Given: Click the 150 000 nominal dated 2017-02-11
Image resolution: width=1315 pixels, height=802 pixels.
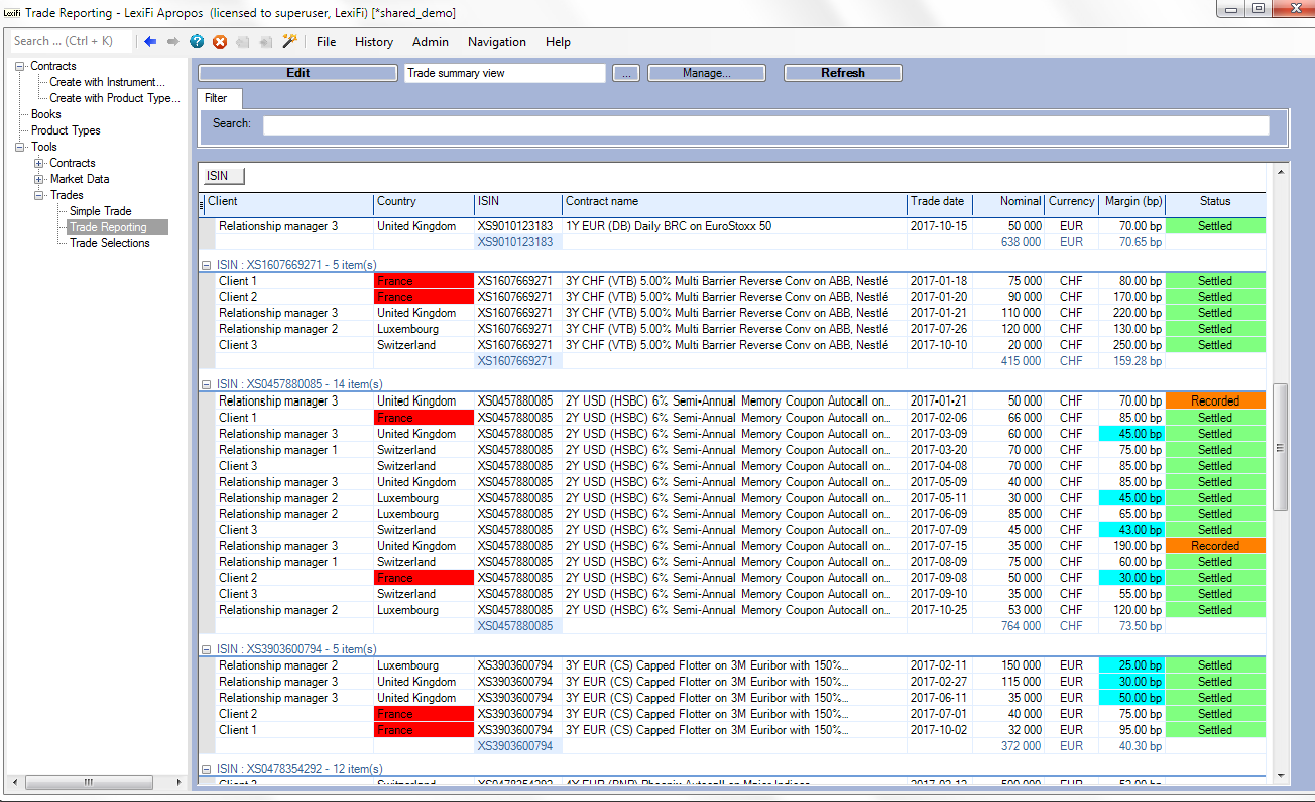Looking at the screenshot, I should pyautogui.click(x=1020, y=666).
